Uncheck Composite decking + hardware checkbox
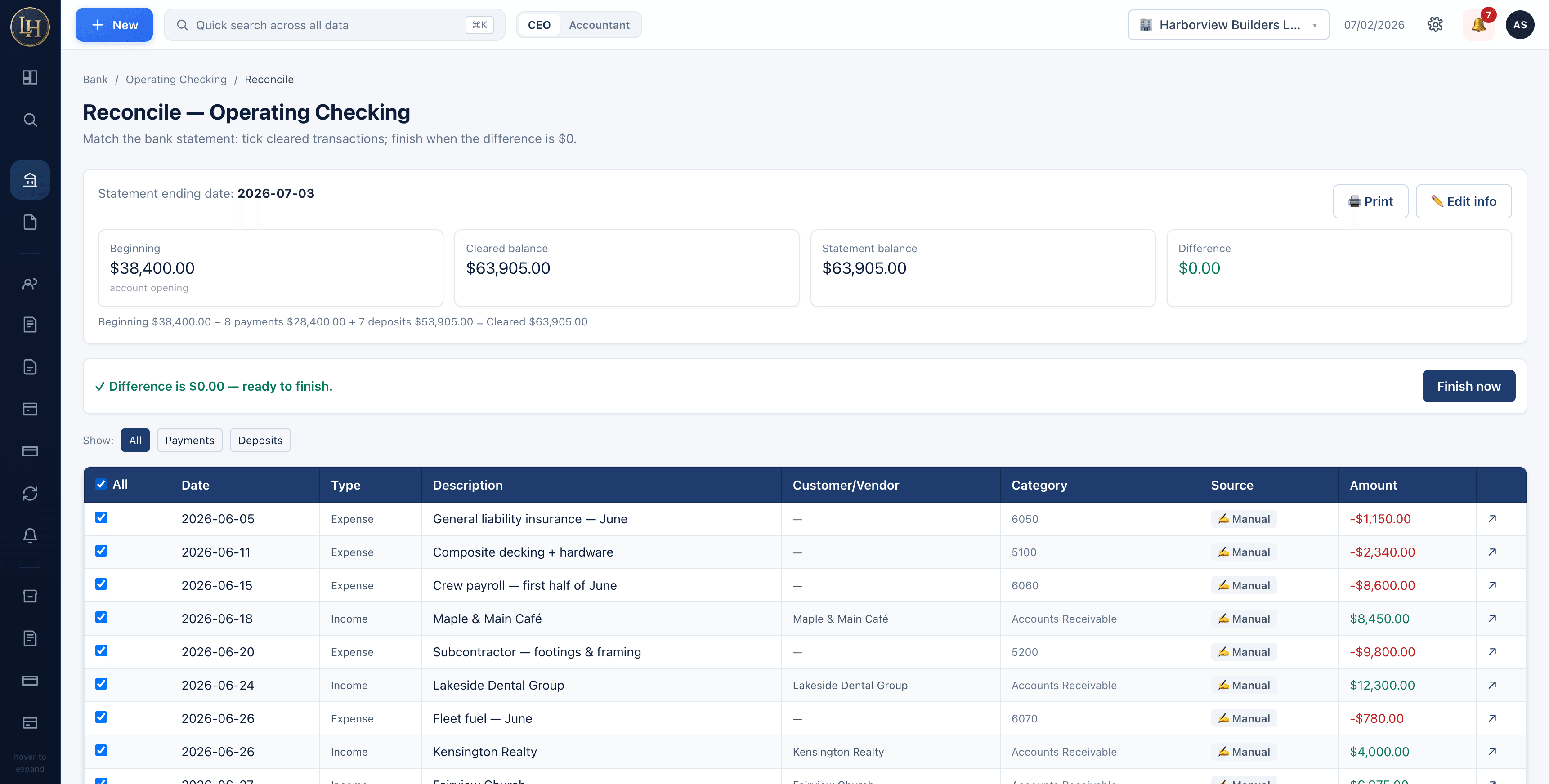This screenshot has width=1549, height=784. click(101, 551)
